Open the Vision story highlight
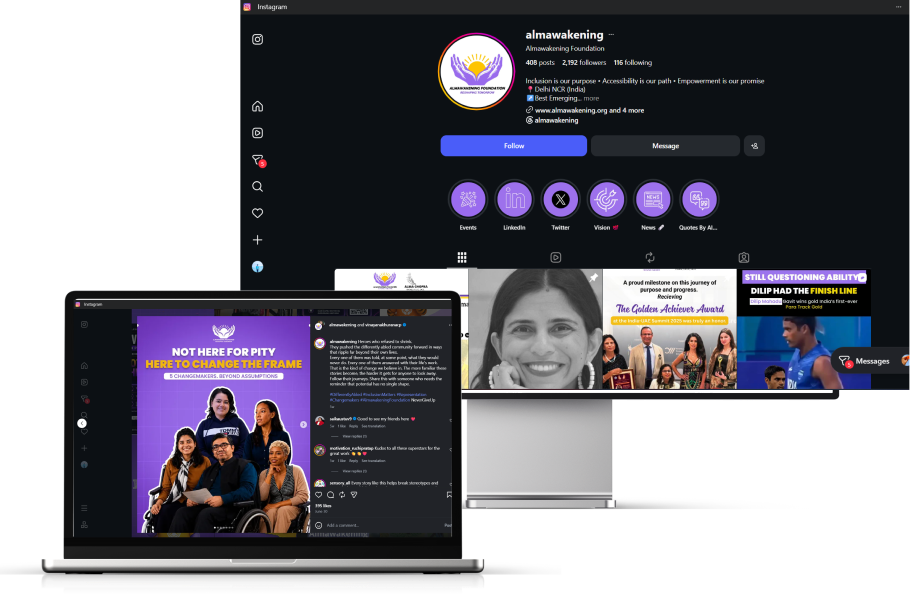 coord(606,200)
